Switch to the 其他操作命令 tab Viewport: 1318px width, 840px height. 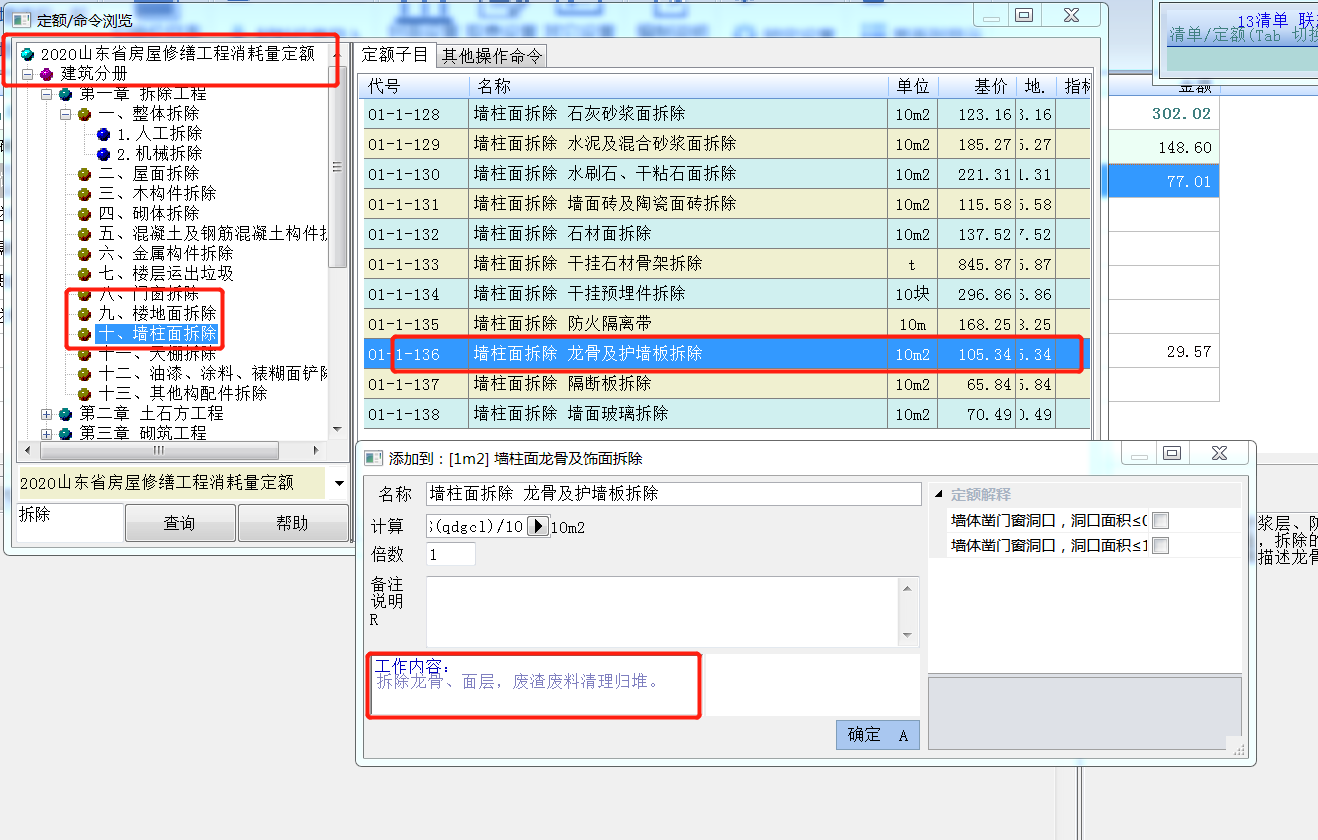click(492, 56)
